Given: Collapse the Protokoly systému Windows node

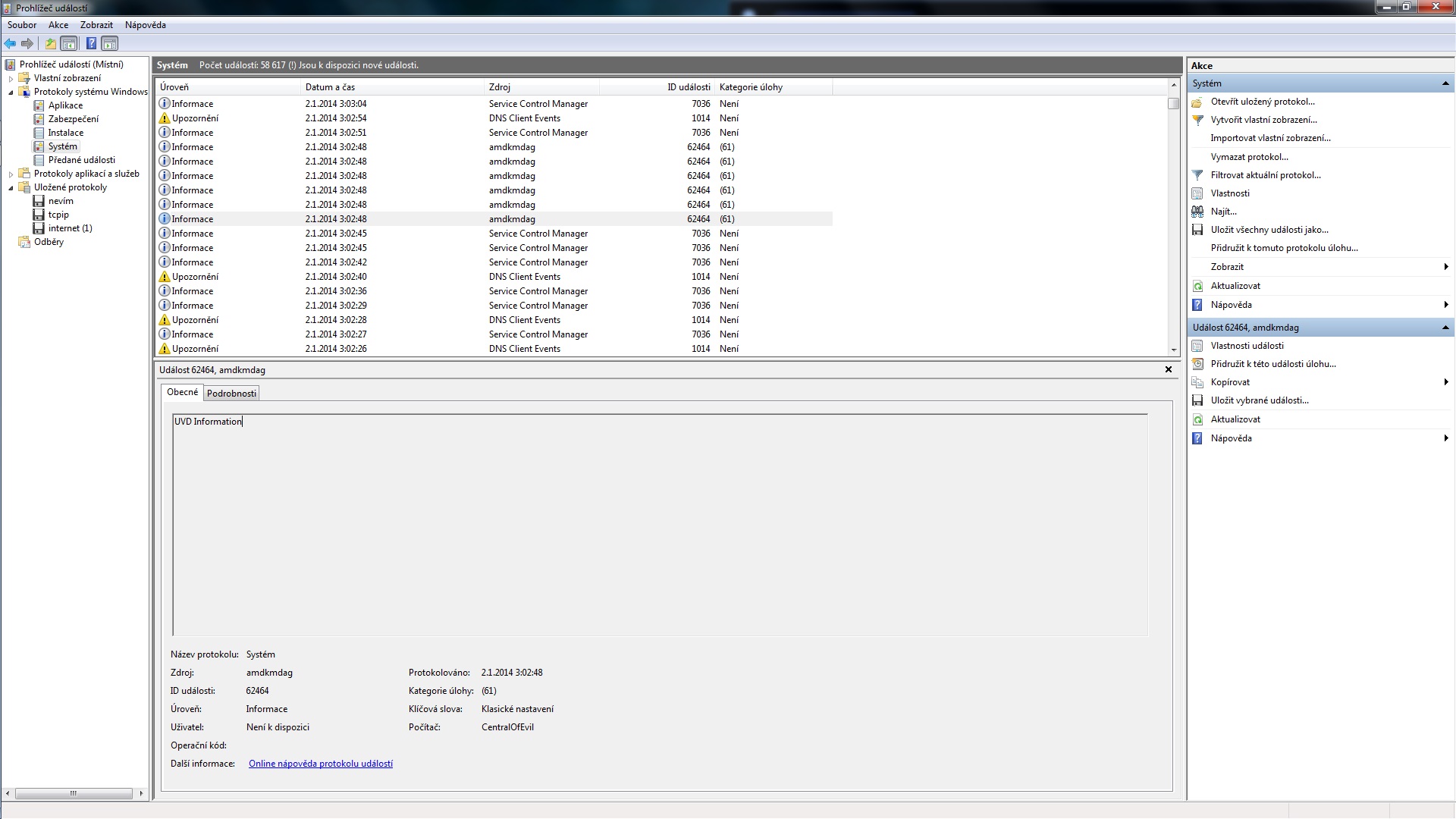Looking at the screenshot, I should pos(11,92).
